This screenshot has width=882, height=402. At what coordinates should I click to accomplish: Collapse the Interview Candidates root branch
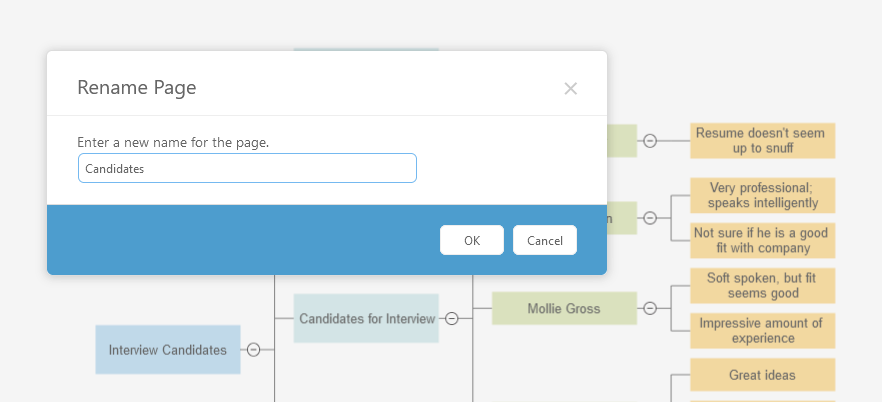tap(253, 349)
